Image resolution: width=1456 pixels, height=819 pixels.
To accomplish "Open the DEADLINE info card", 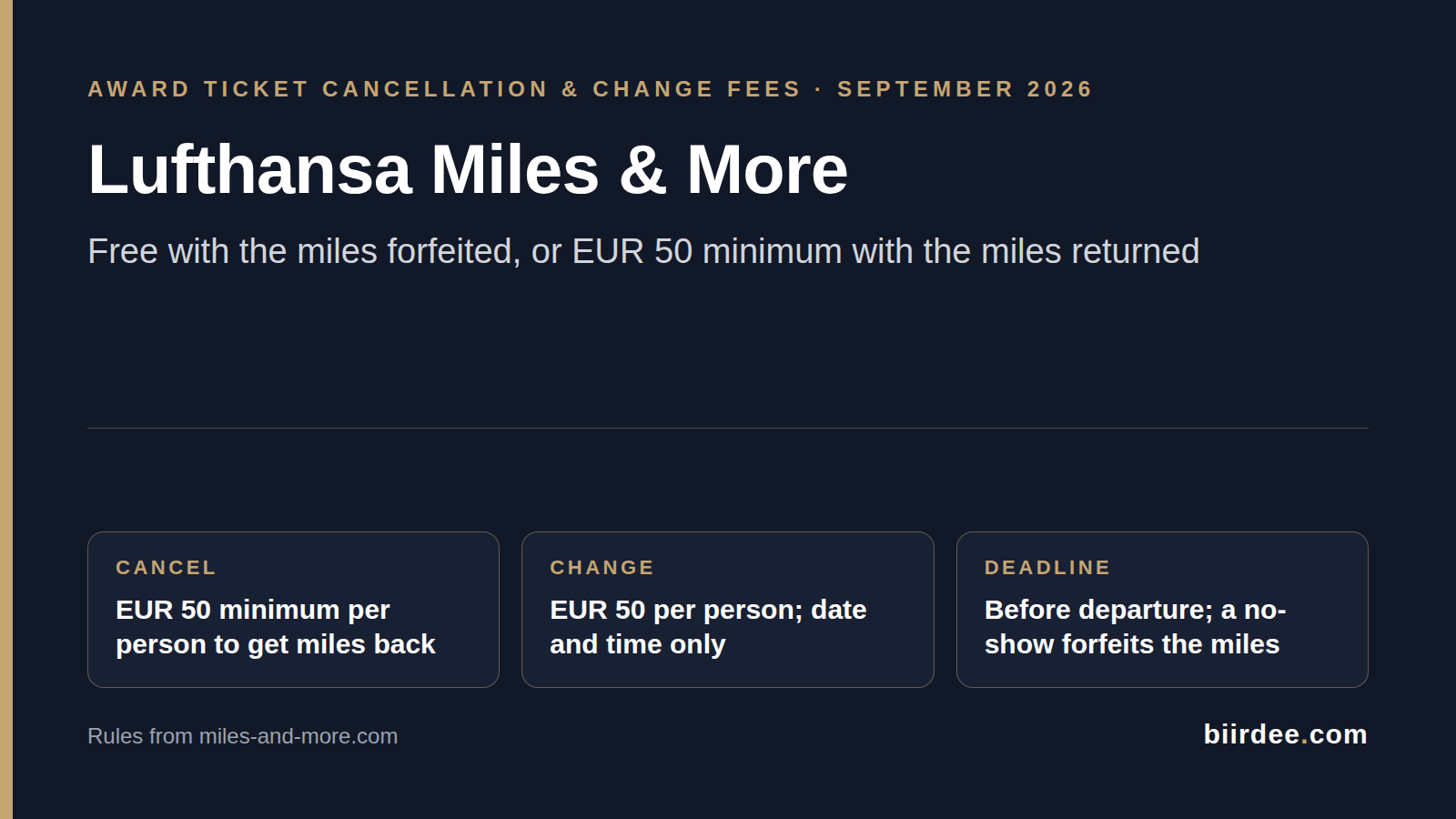I will 1162,610.
